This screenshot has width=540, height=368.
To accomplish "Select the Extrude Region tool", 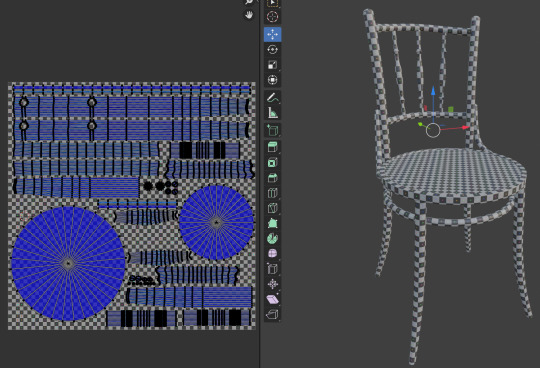I will coord(272,147).
